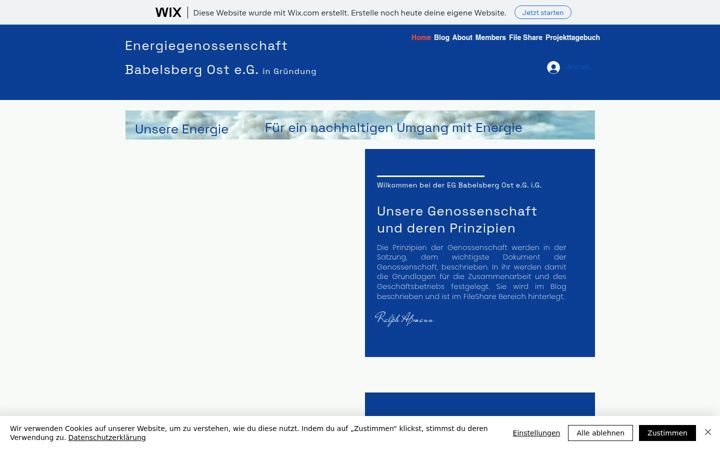The height and width of the screenshot is (450, 720).
Task: Navigate to Members
Action: pos(490,38)
